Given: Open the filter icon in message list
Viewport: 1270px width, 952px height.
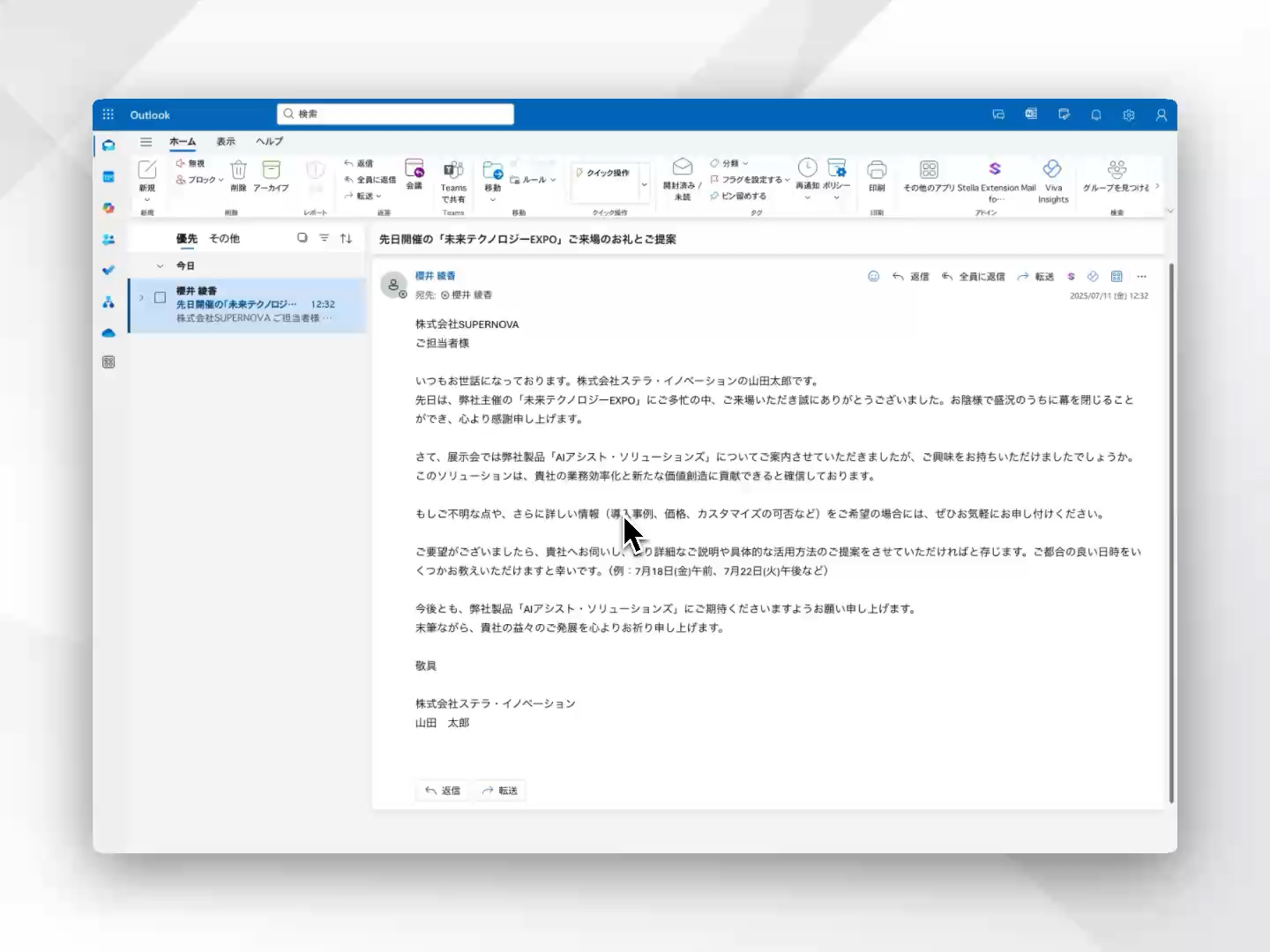Looking at the screenshot, I should tap(324, 238).
